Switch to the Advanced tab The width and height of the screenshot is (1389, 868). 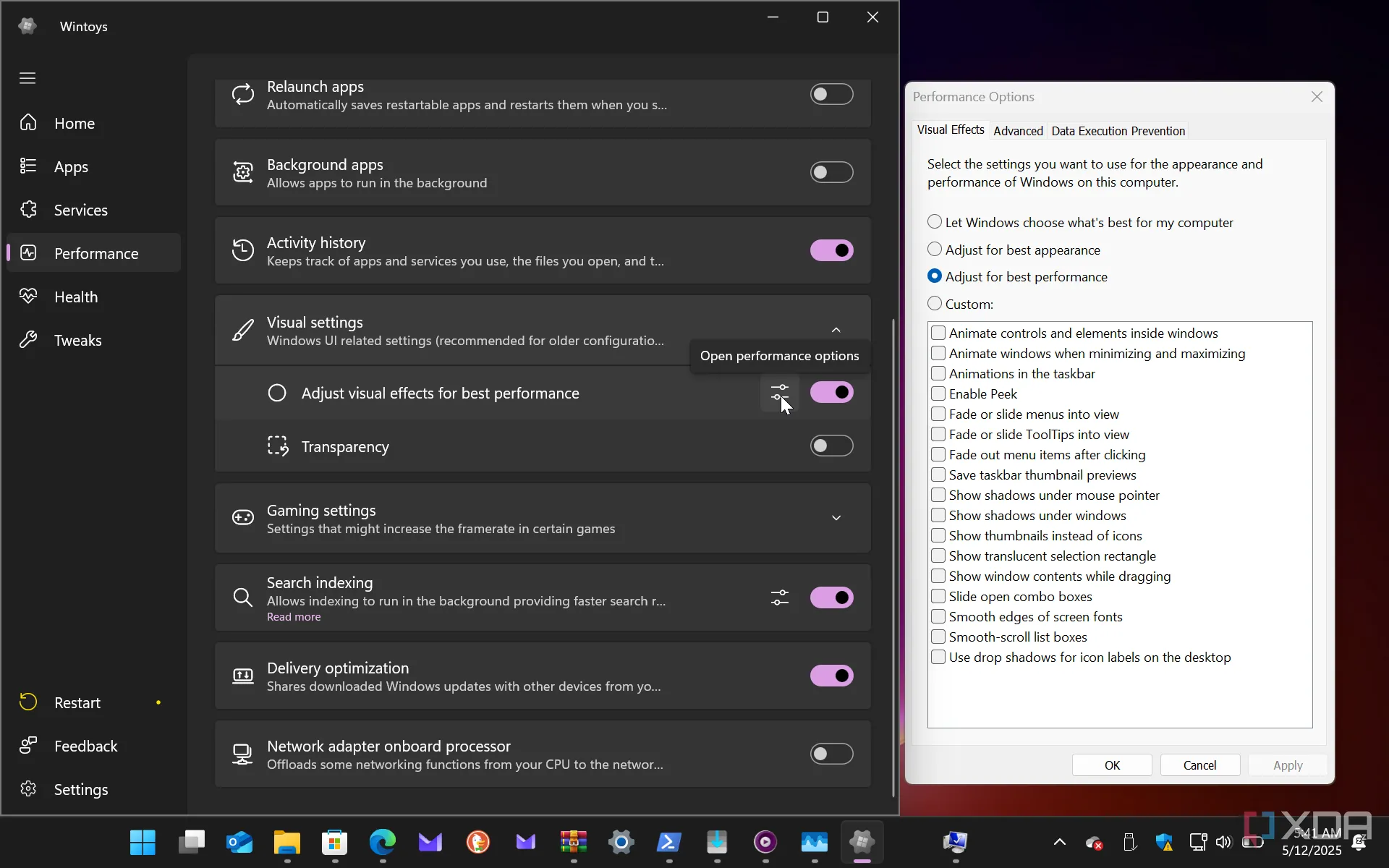(x=1017, y=131)
